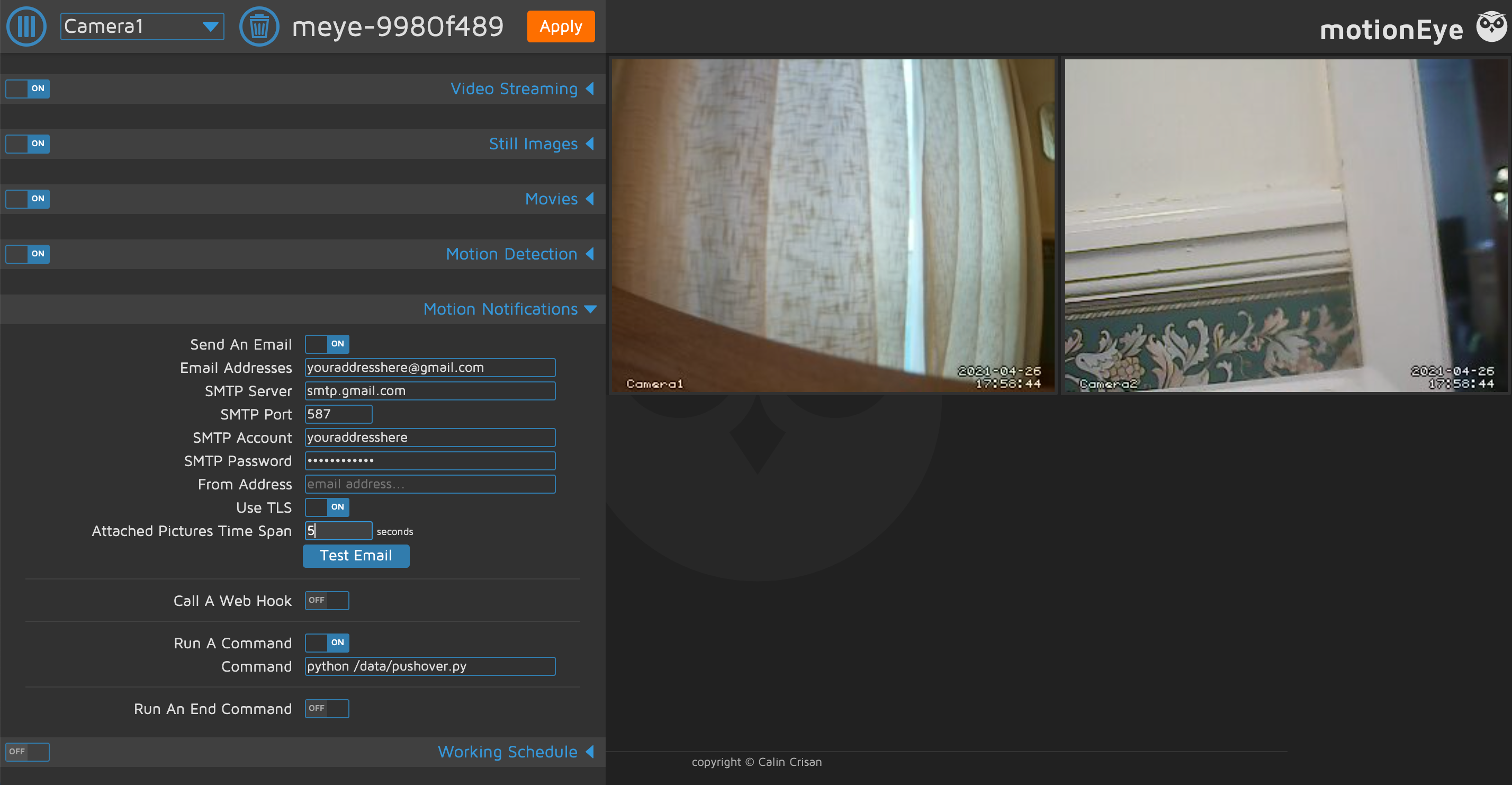1512x785 pixels.
Task: Click the Camera1 dropdown selector
Action: 143,27
